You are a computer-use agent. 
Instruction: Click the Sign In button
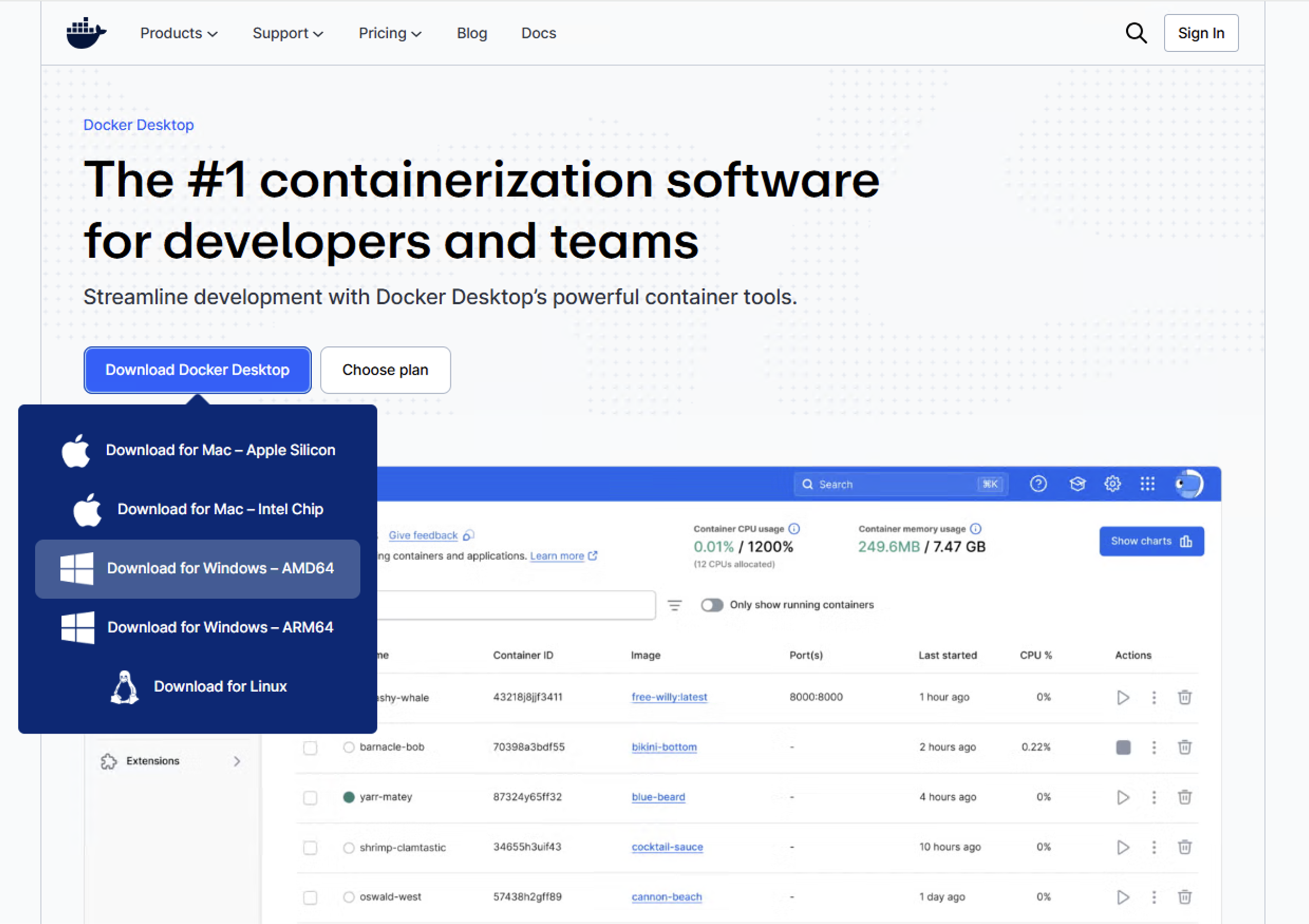tap(1201, 33)
